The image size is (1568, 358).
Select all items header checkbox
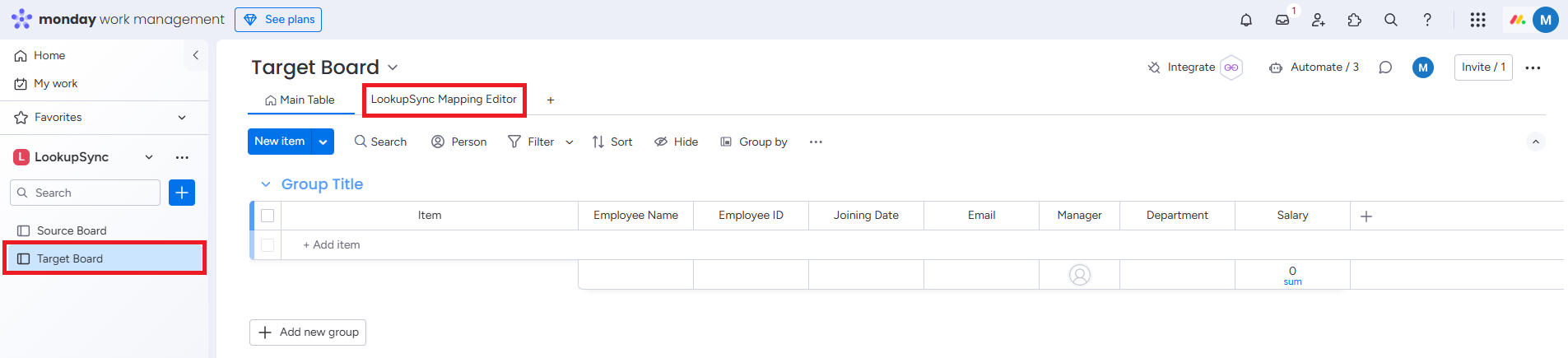tap(268, 216)
